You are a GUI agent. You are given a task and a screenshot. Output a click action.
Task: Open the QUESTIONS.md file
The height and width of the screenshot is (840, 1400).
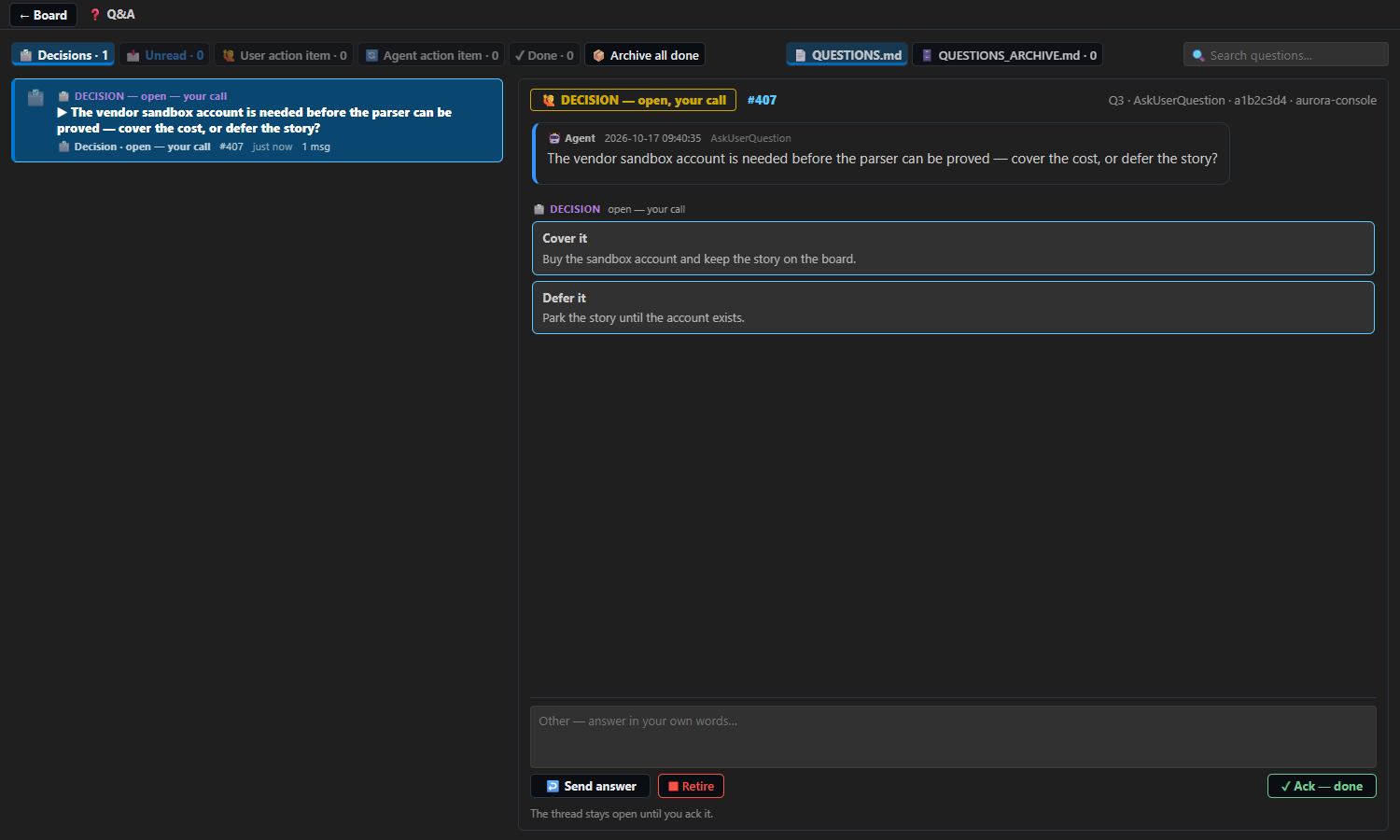tap(847, 55)
